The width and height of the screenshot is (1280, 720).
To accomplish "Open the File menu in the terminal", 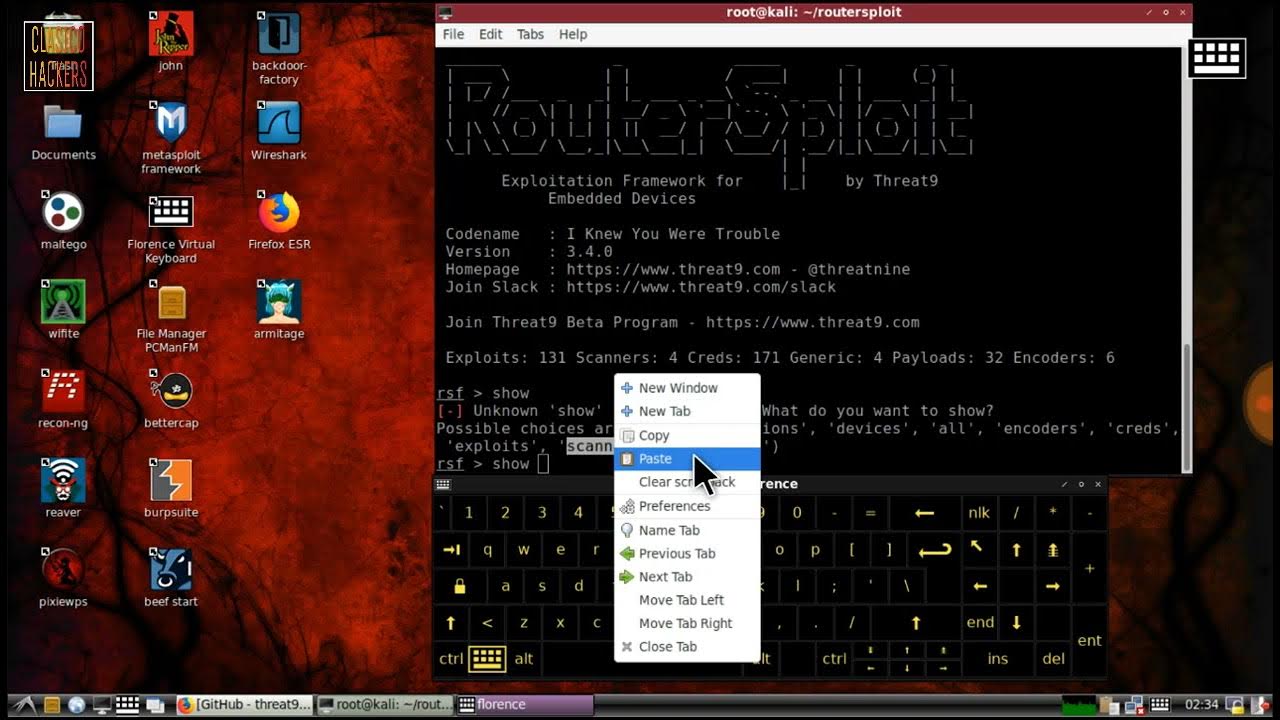I will point(454,34).
